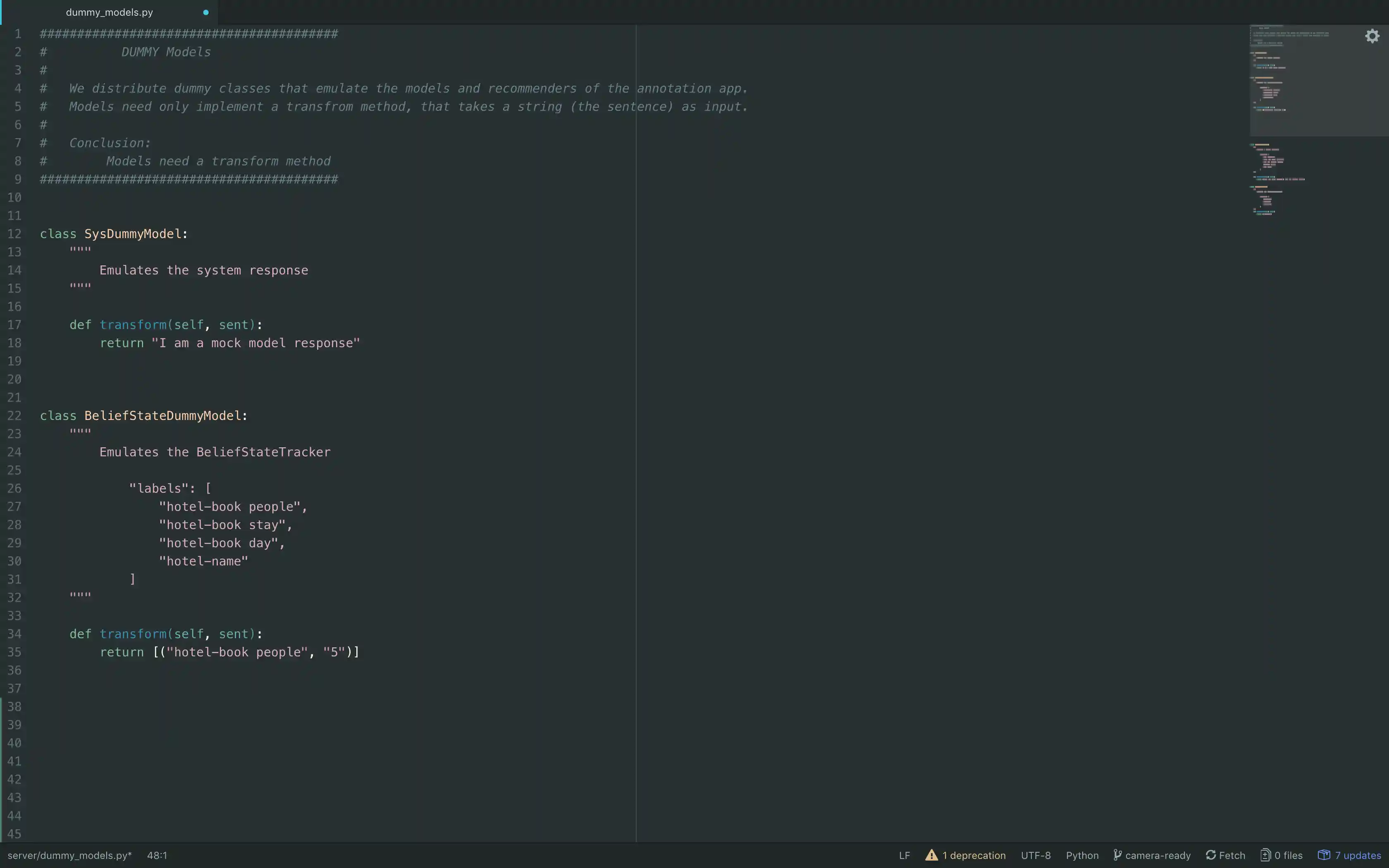Click line number 22 in the gutter
The image size is (1389, 868).
[x=14, y=416]
